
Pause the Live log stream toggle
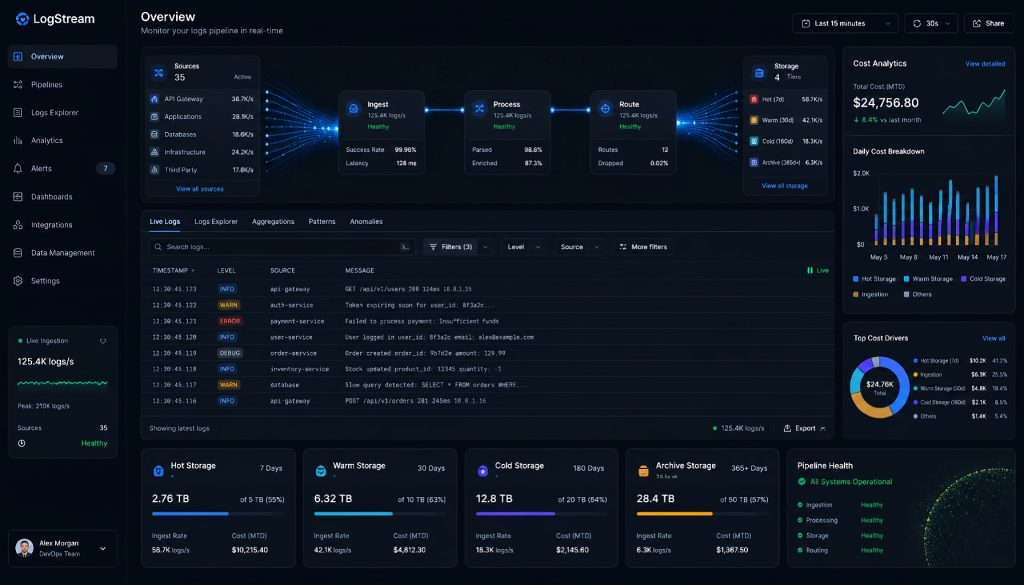pyautogui.click(x=818, y=270)
